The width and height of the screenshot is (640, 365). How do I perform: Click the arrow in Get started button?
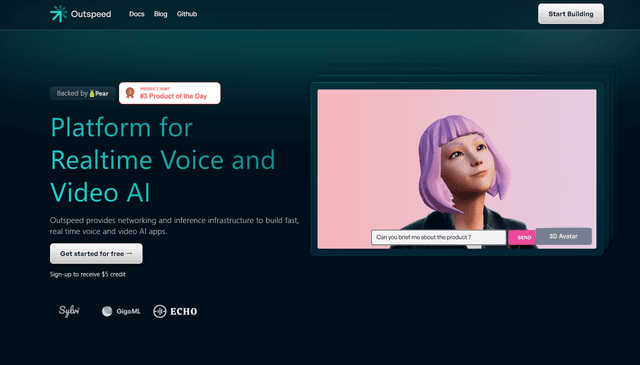tap(129, 254)
